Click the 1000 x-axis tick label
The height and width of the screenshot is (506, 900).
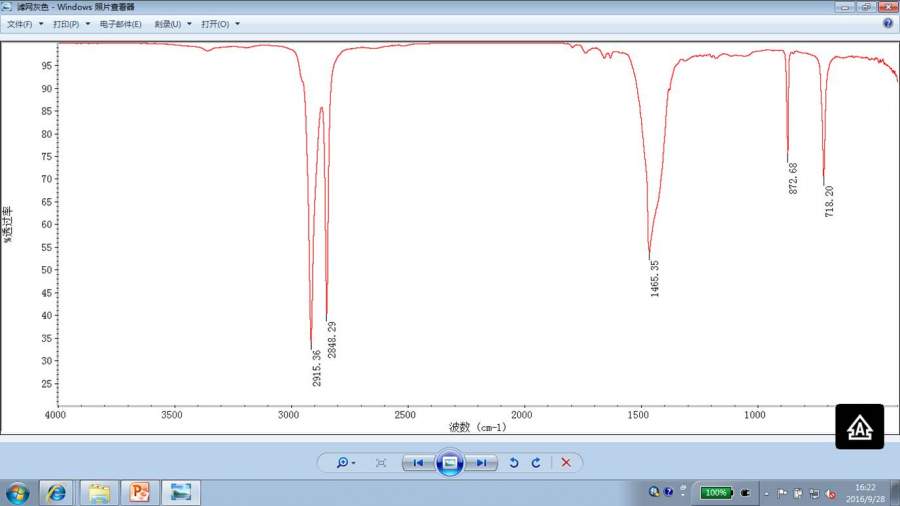[x=755, y=415]
